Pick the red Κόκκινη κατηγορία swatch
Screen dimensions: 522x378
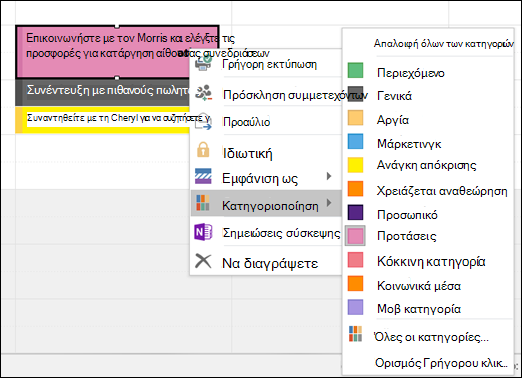point(355,260)
